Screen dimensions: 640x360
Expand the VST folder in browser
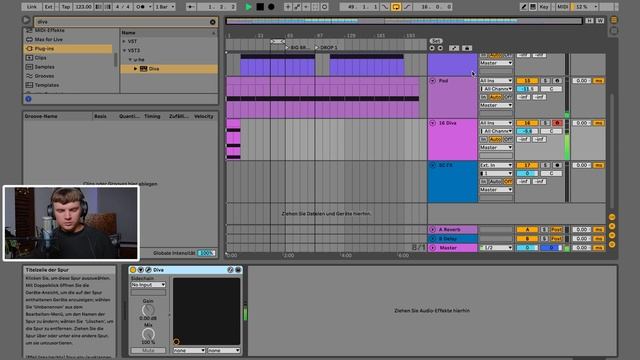point(124,41)
